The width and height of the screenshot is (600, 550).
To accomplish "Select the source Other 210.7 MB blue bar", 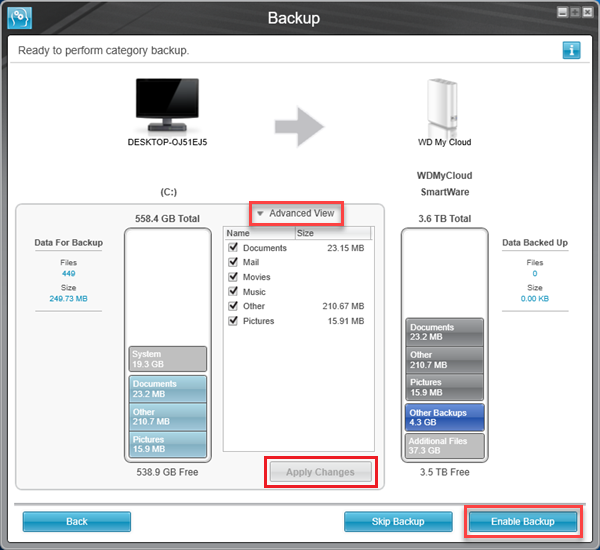I will click(x=168, y=416).
